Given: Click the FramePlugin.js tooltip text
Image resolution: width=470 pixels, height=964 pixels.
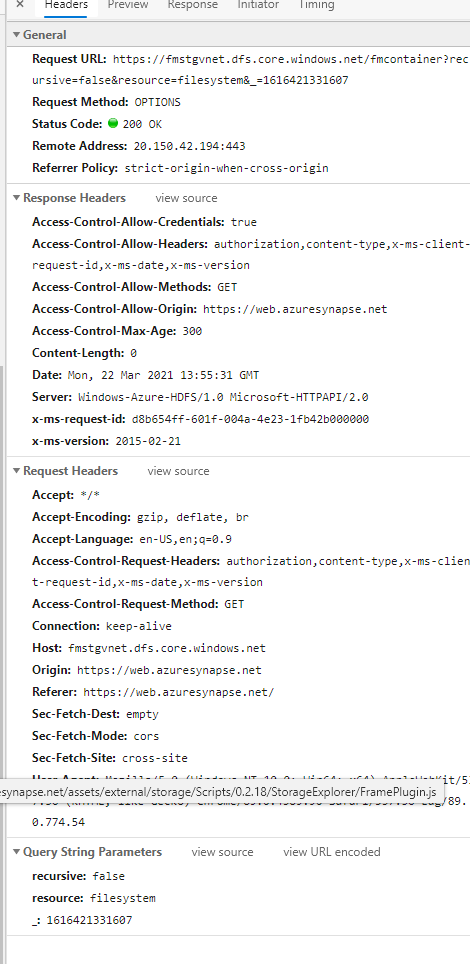Looking at the screenshot, I should click(218, 790).
